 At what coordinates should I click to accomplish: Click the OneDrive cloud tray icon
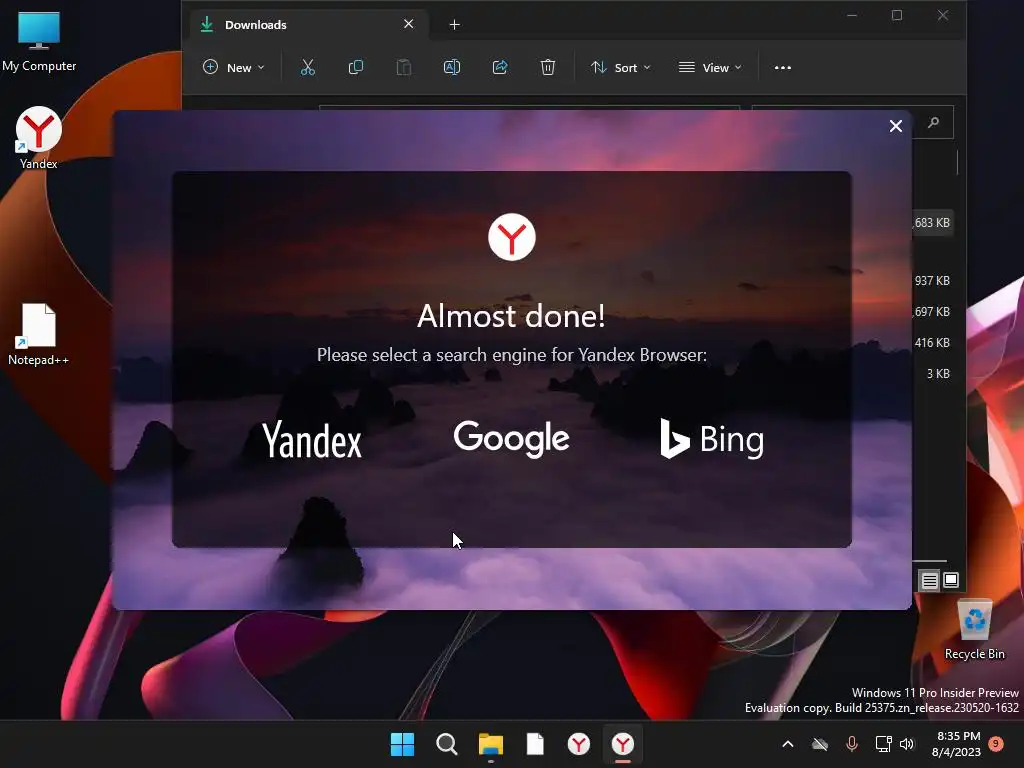(x=820, y=744)
